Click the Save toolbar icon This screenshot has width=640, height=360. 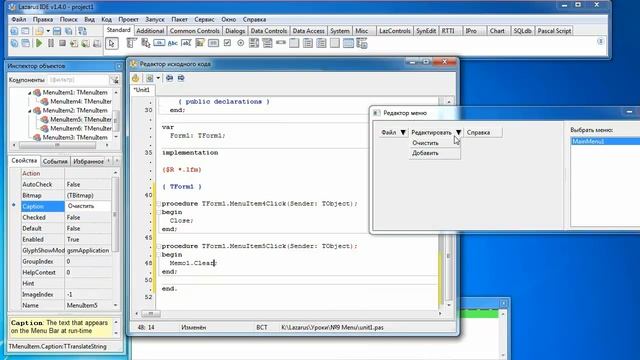pos(57,31)
